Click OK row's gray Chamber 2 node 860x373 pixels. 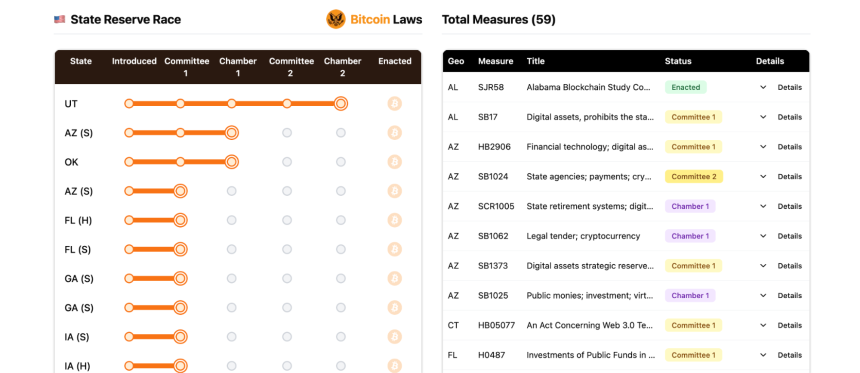click(x=341, y=162)
